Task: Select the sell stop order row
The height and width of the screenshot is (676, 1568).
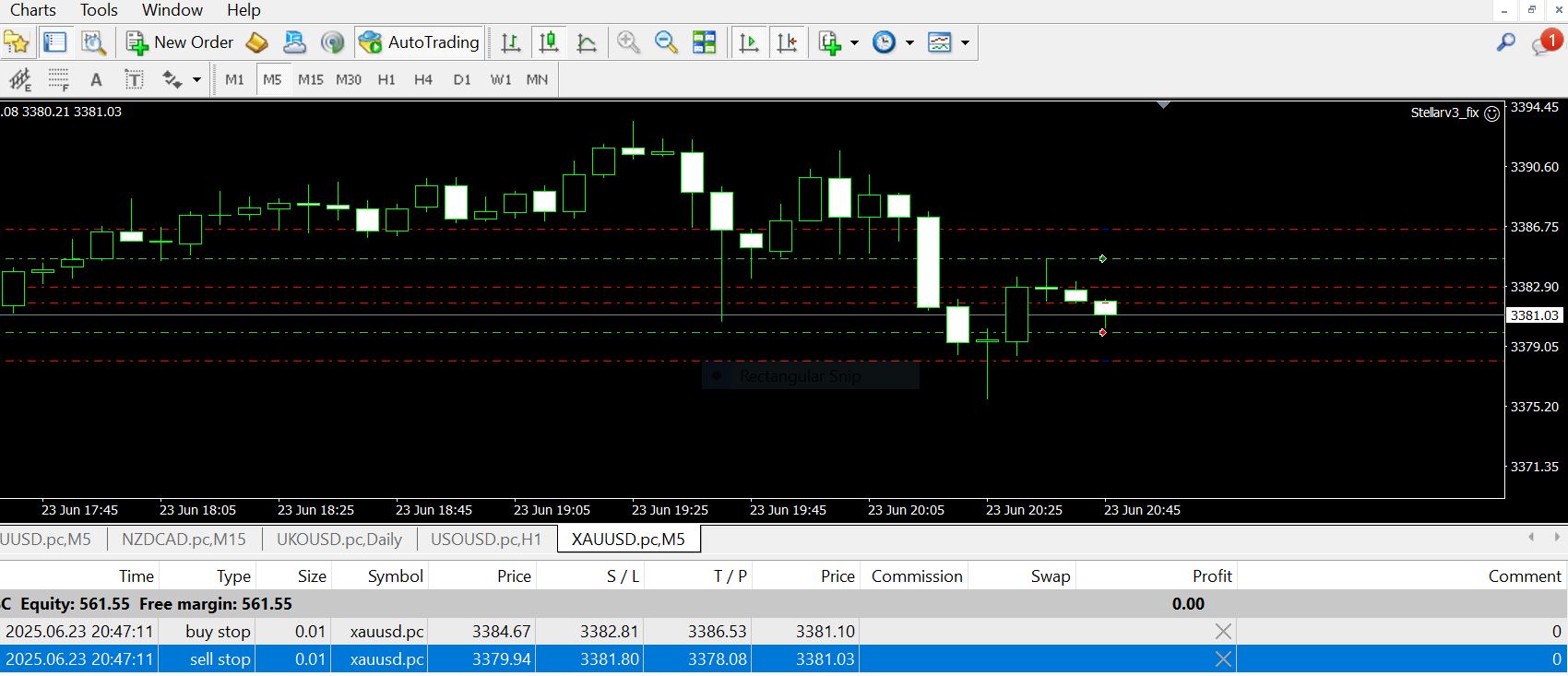Action: click(553, 659)
